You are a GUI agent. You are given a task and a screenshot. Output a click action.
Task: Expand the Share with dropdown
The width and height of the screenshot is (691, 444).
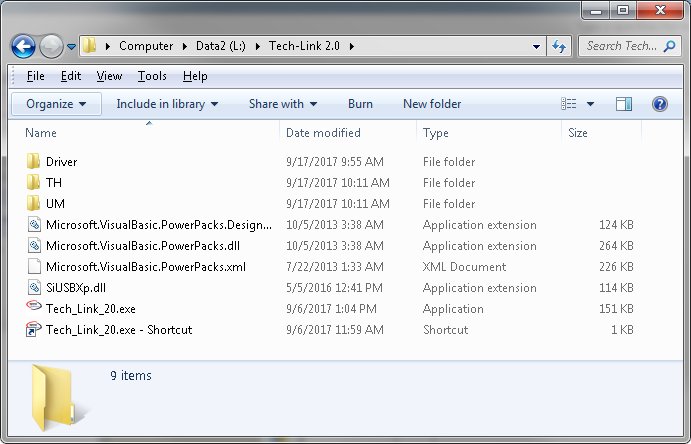tap(282, 104)
